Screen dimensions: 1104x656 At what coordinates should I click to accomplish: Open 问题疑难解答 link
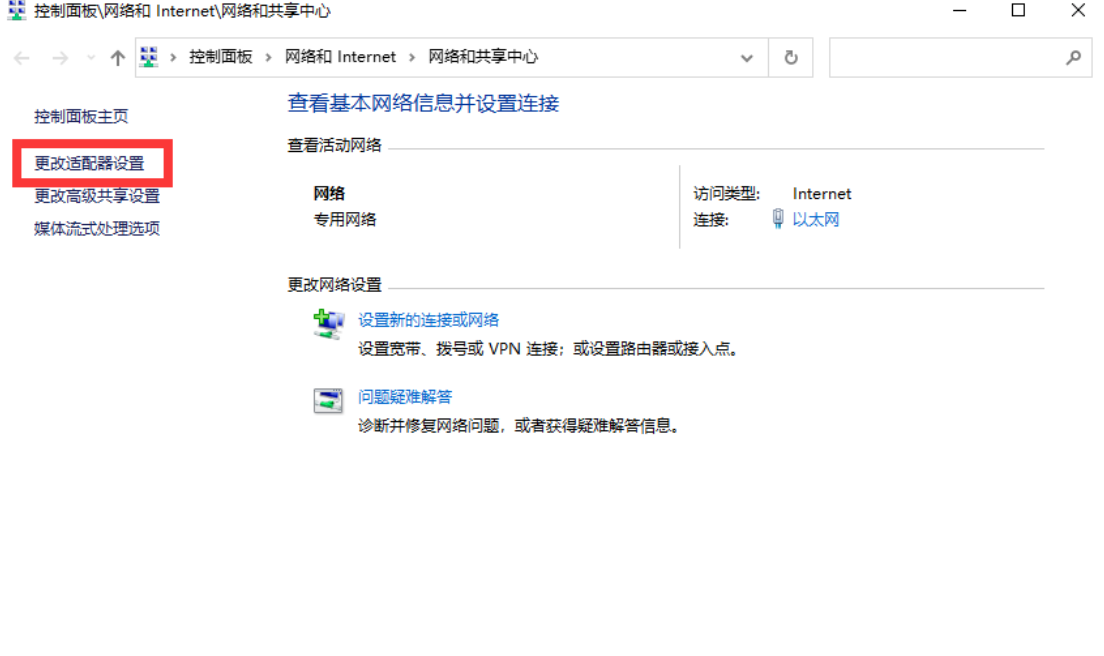pyautogui.click(x=405, y=397)
